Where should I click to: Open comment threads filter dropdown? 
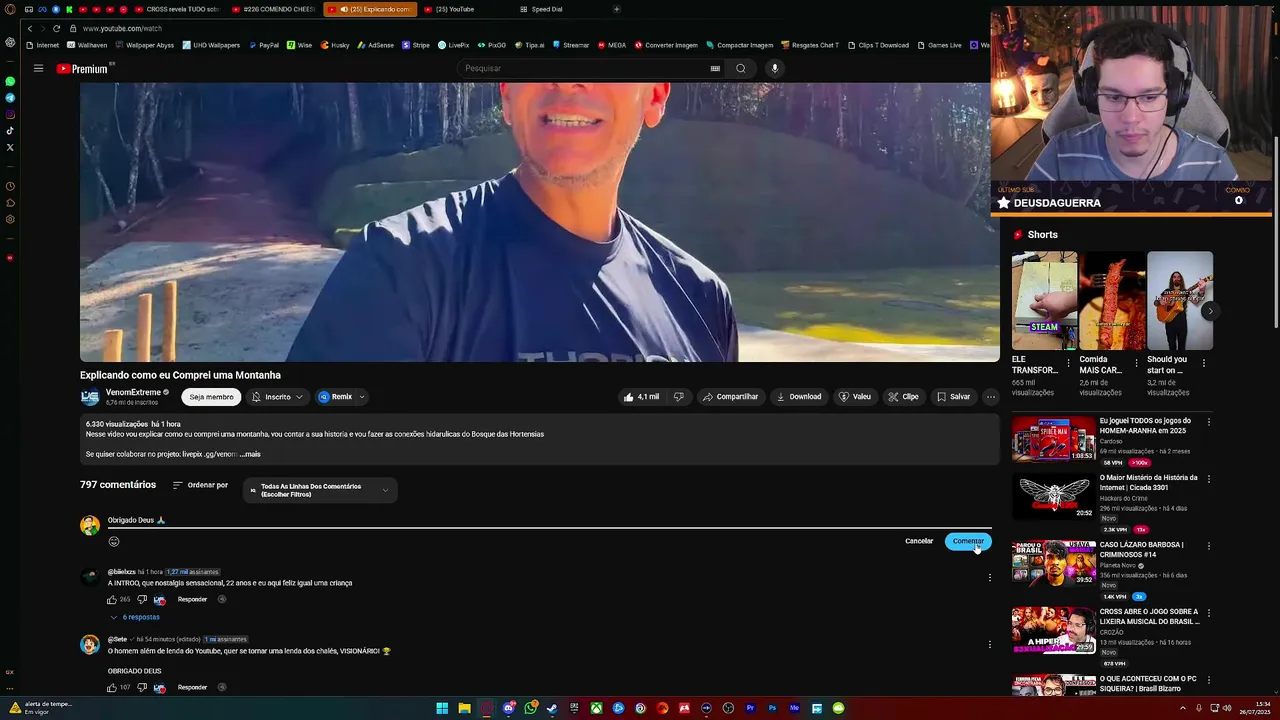click(x=320, y=490)
